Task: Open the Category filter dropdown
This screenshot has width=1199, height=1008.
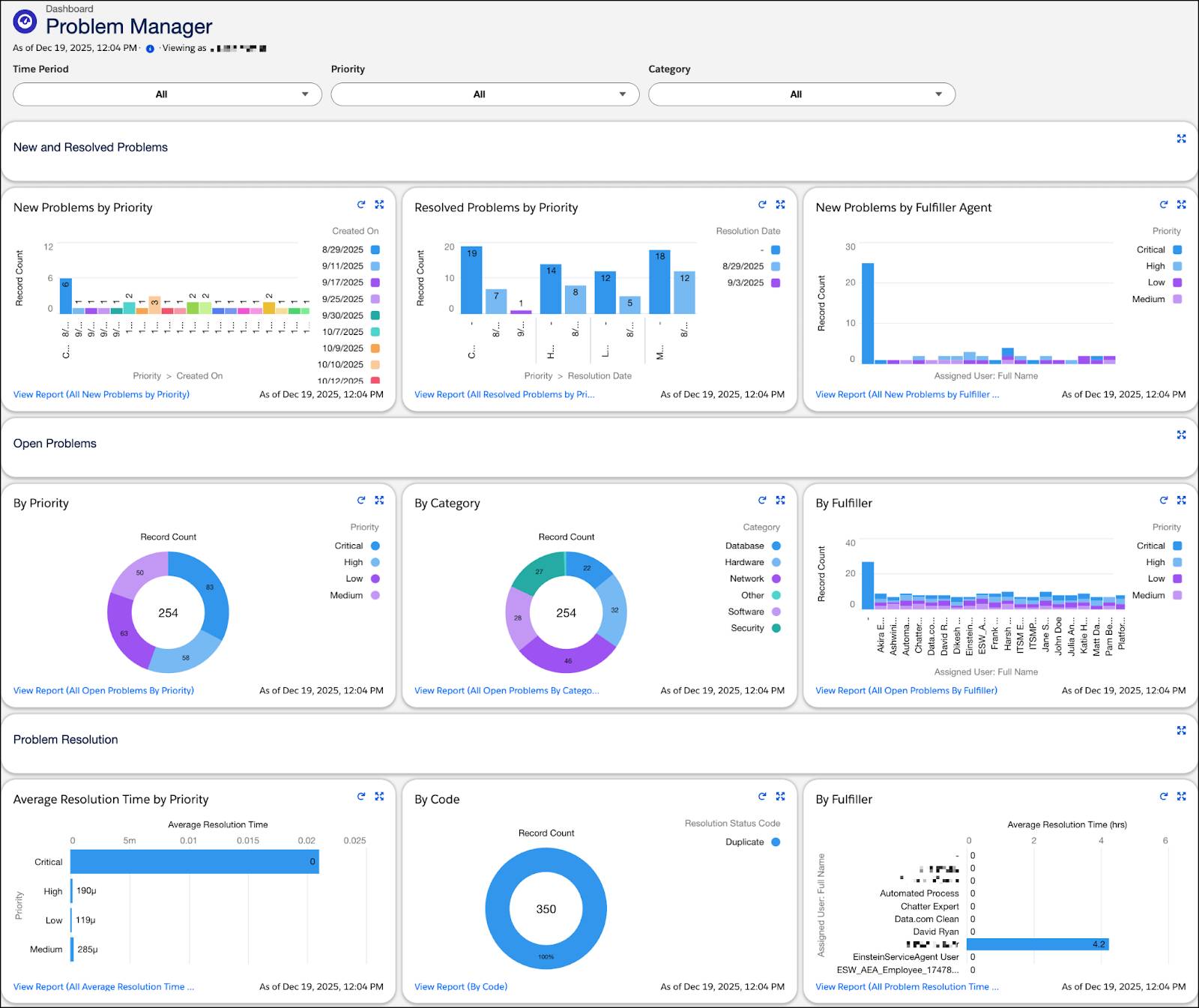Action: pos(800,94)
